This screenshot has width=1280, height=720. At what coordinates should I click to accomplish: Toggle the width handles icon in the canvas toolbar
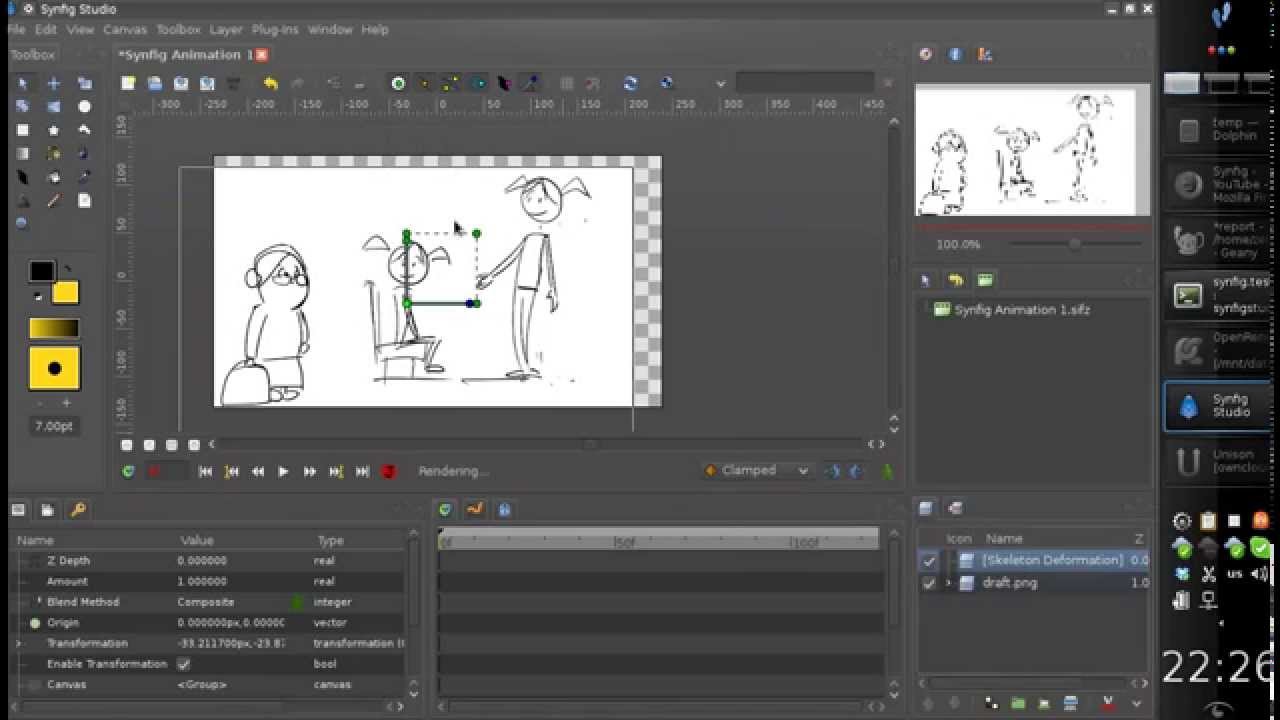click(x=504, y=84)
